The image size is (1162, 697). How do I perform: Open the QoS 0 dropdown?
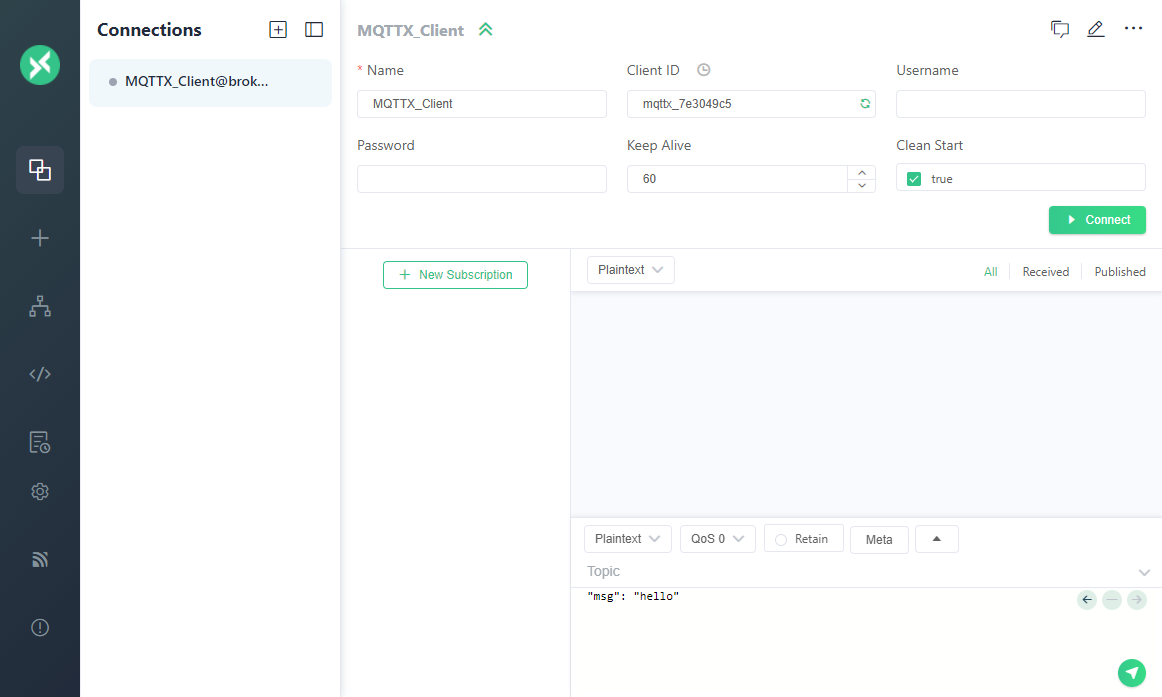click(x=717, y=538)
